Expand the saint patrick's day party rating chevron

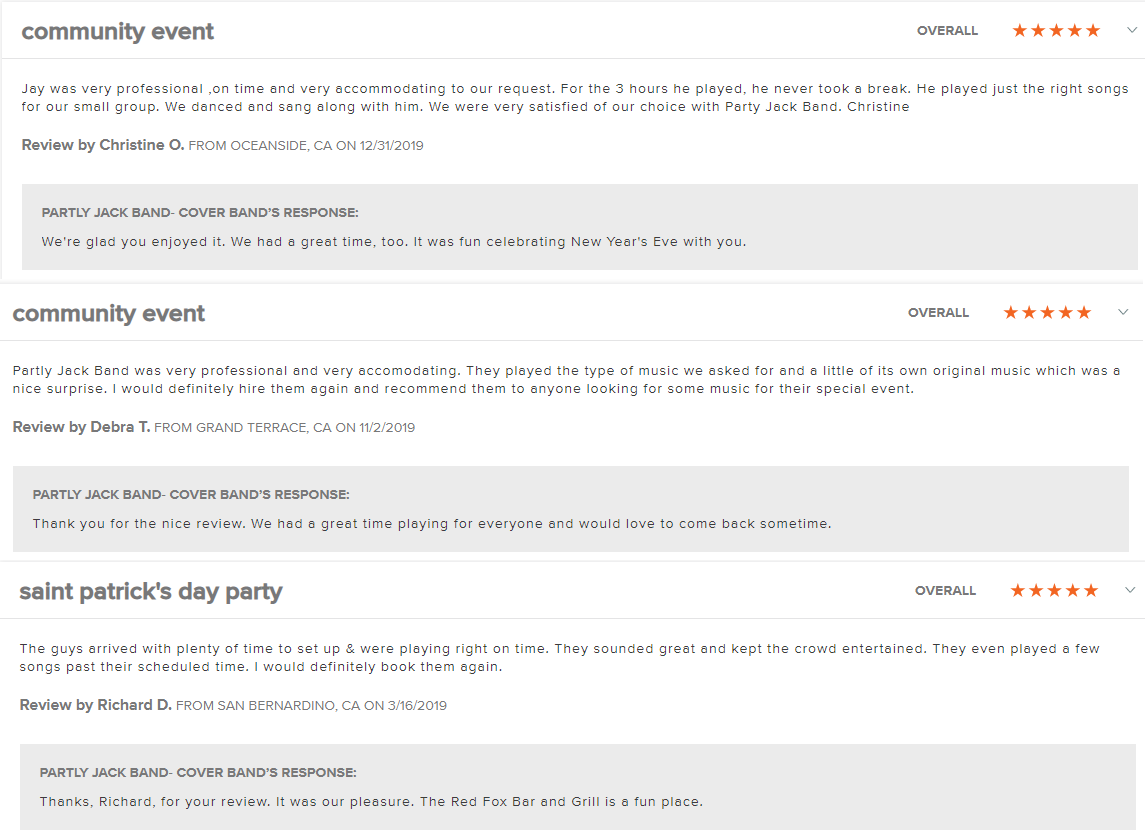point(1130,590)
